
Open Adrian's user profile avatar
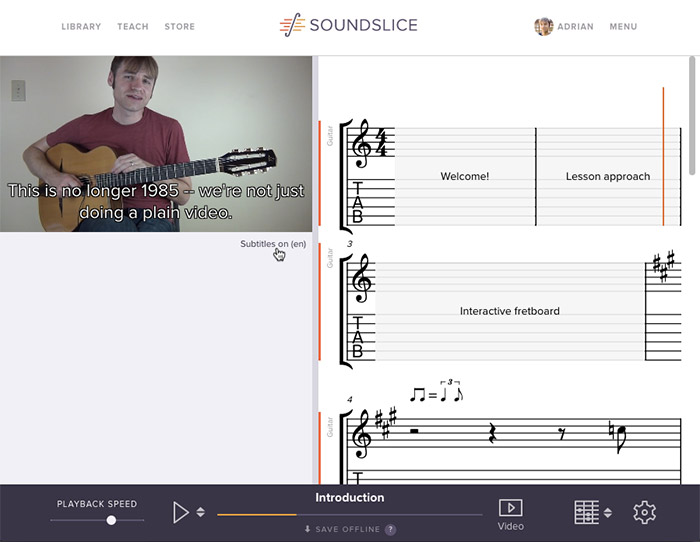point(543,26)
